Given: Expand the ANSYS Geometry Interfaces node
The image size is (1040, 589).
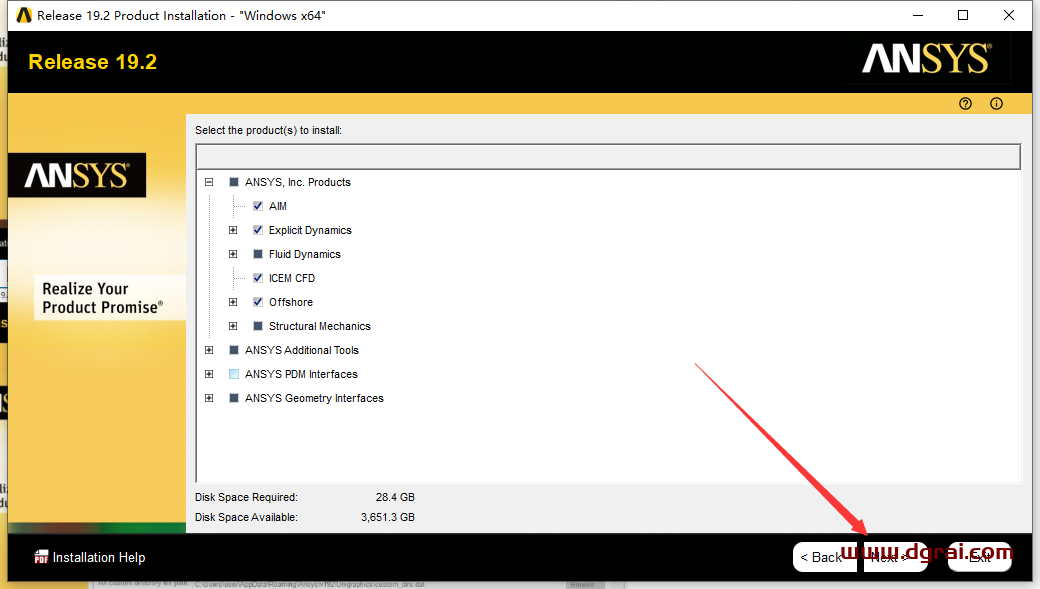Looking at the screenshot, I should point(209,398).
